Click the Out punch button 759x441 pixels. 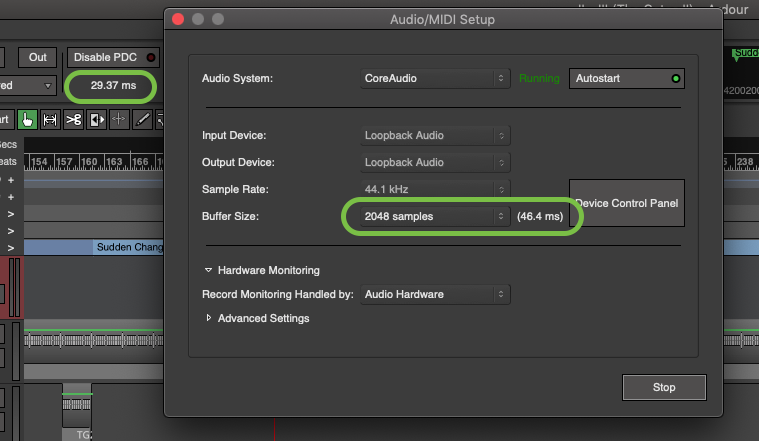coord(38,57)
